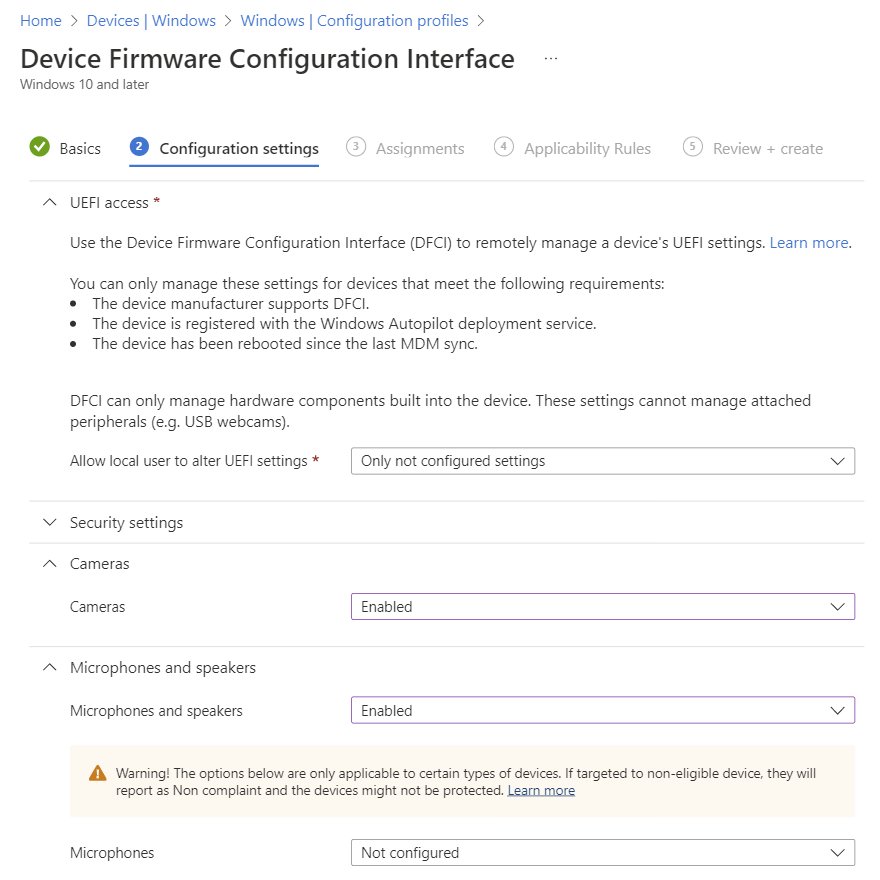Screen dimensions: 880x880
Task: Go to the Review + create tab
Action: [767, 148]
